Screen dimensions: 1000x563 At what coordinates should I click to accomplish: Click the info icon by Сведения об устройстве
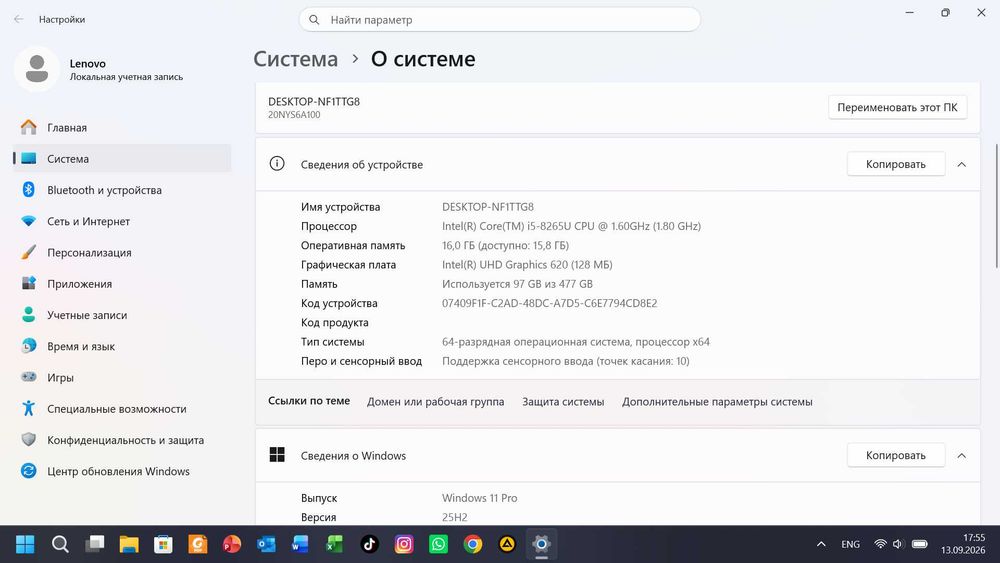pyautogui.click(x=277, y=164)
